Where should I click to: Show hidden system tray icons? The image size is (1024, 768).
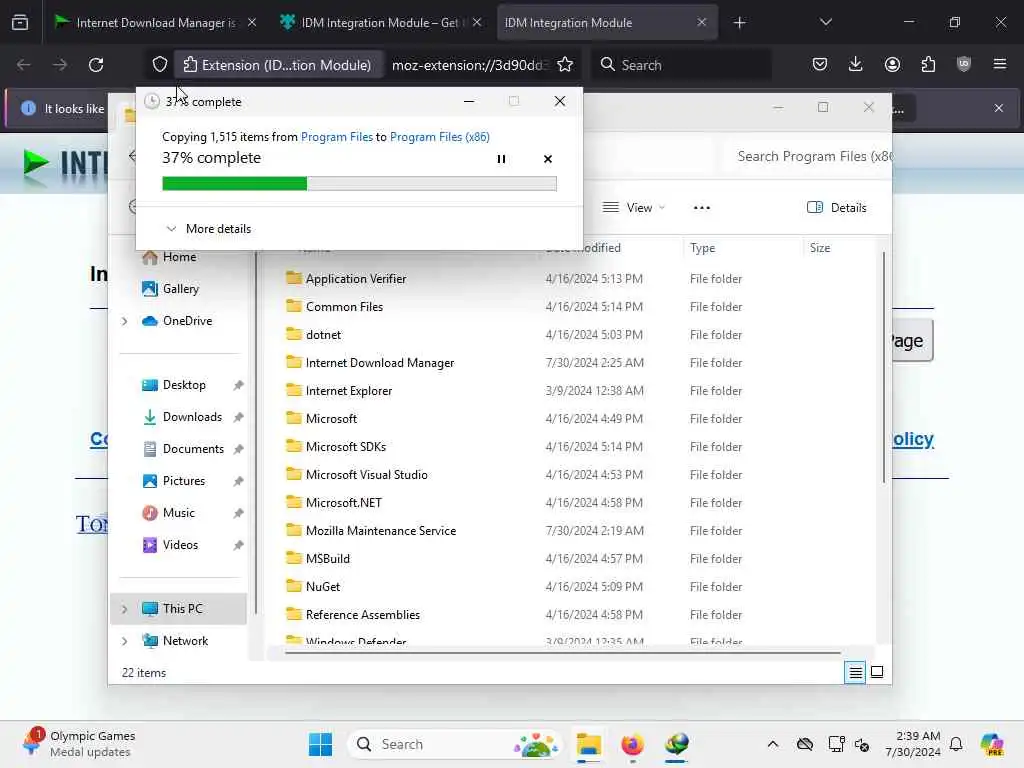(773, 744)
